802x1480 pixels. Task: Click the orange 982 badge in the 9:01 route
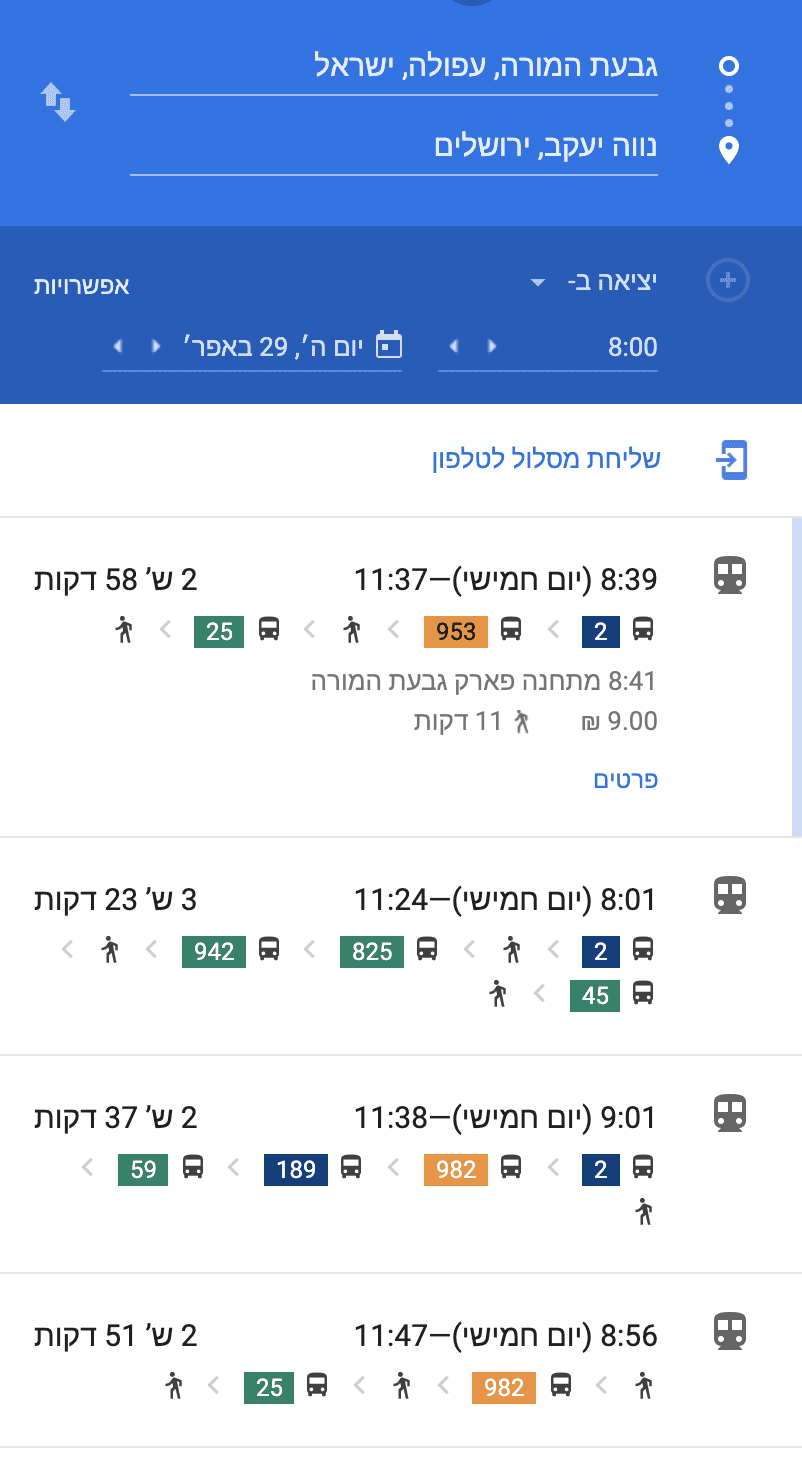[x=456, y=1168]
